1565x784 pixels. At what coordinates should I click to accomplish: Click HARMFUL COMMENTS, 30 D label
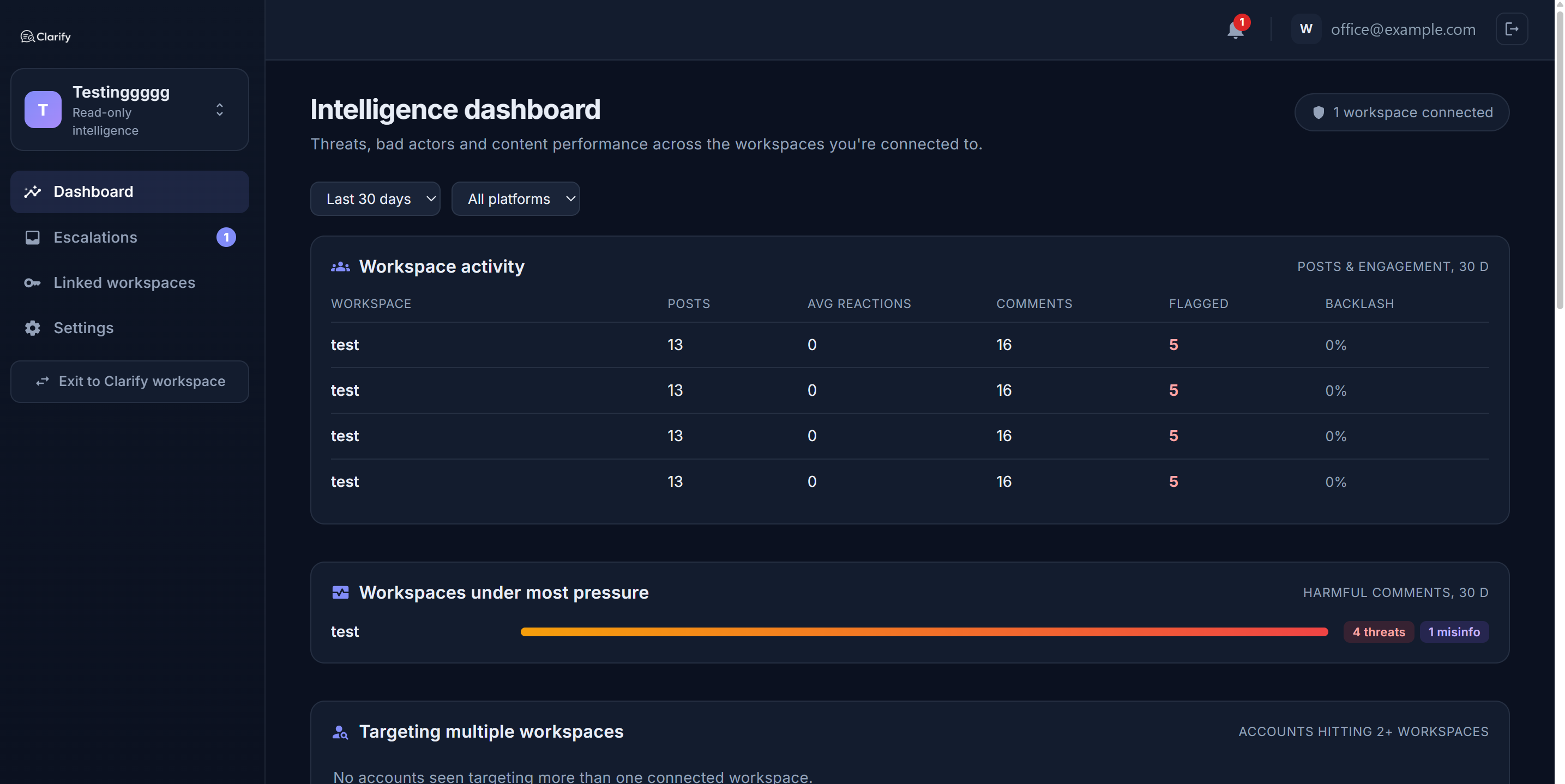[x=1395, y=593]
